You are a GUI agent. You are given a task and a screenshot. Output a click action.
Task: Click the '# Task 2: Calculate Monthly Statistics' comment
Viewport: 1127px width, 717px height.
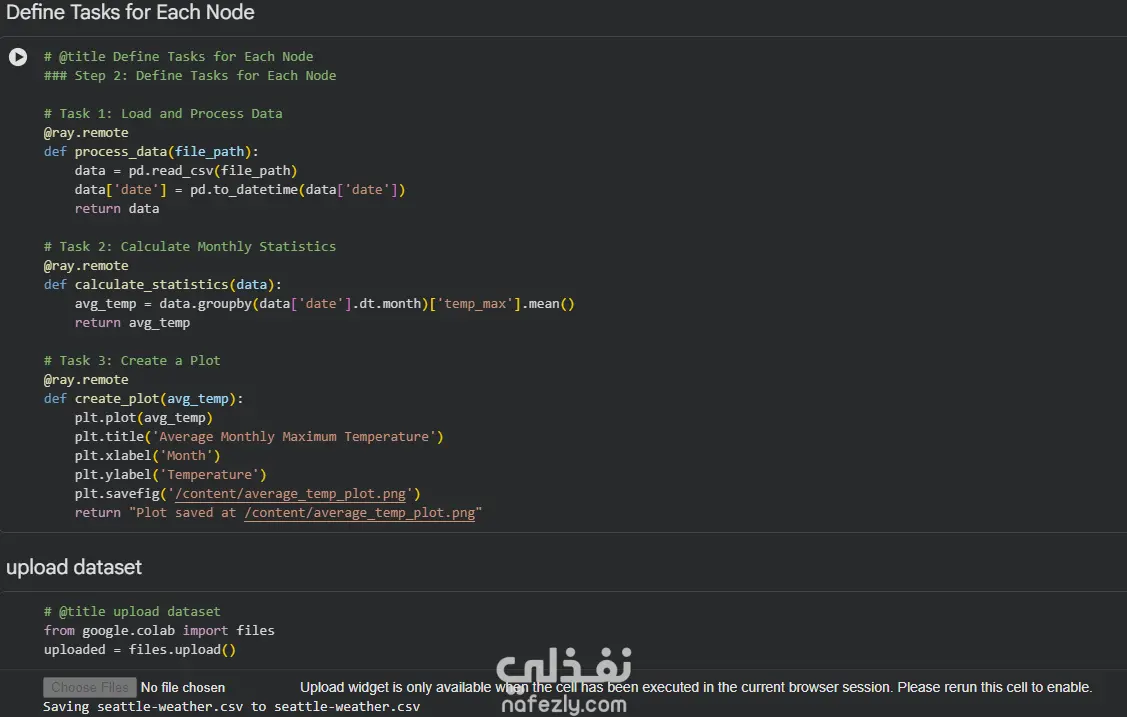(x=190, y=246)
